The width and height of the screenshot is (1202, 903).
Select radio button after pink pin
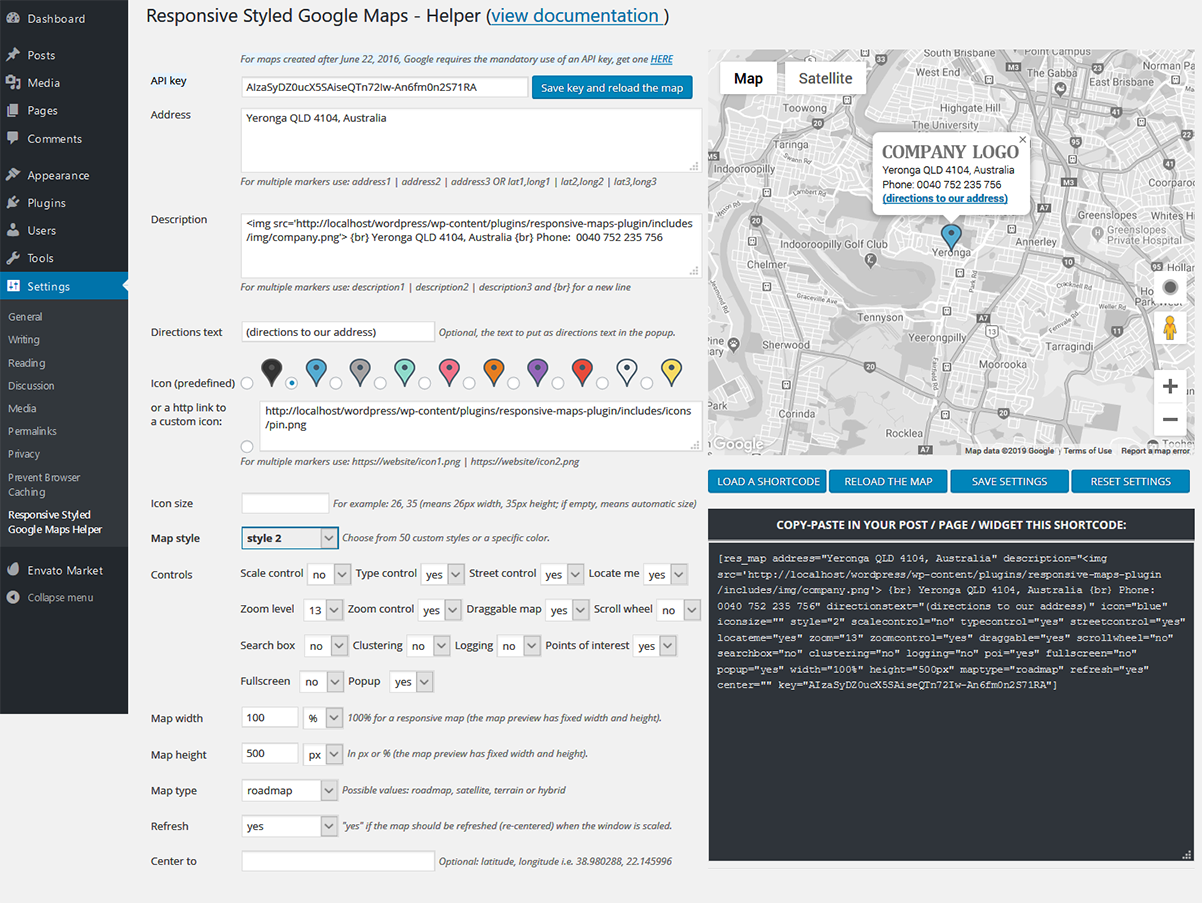click(x=469, y=383)
